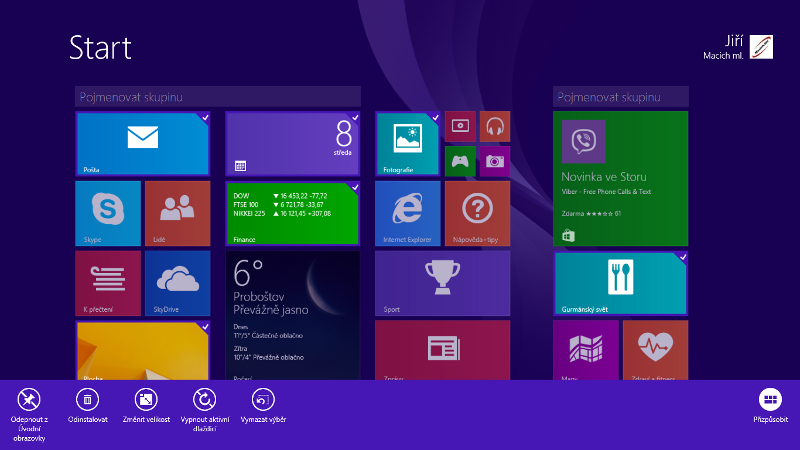Viewport: 800px width, 450px height.
Task: Uncheck the selected Fotografie tile
Action: 407,143
